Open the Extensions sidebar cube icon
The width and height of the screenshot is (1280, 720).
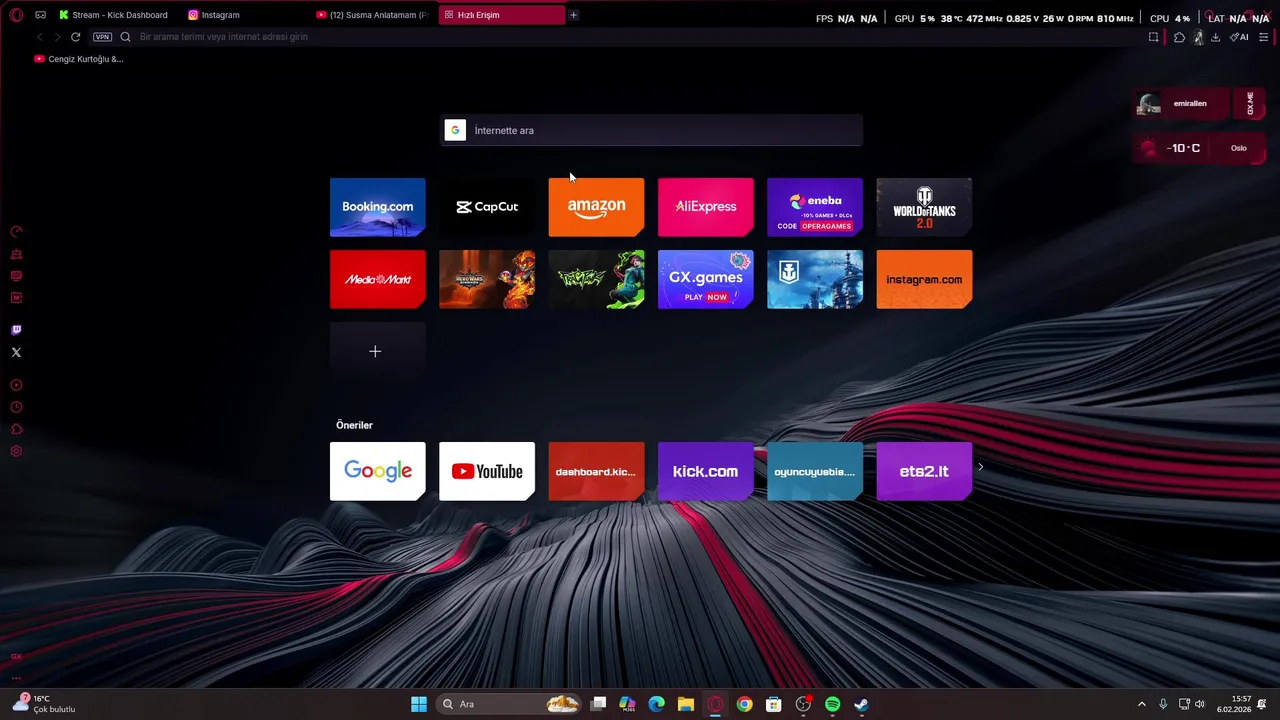click(16, 429)
